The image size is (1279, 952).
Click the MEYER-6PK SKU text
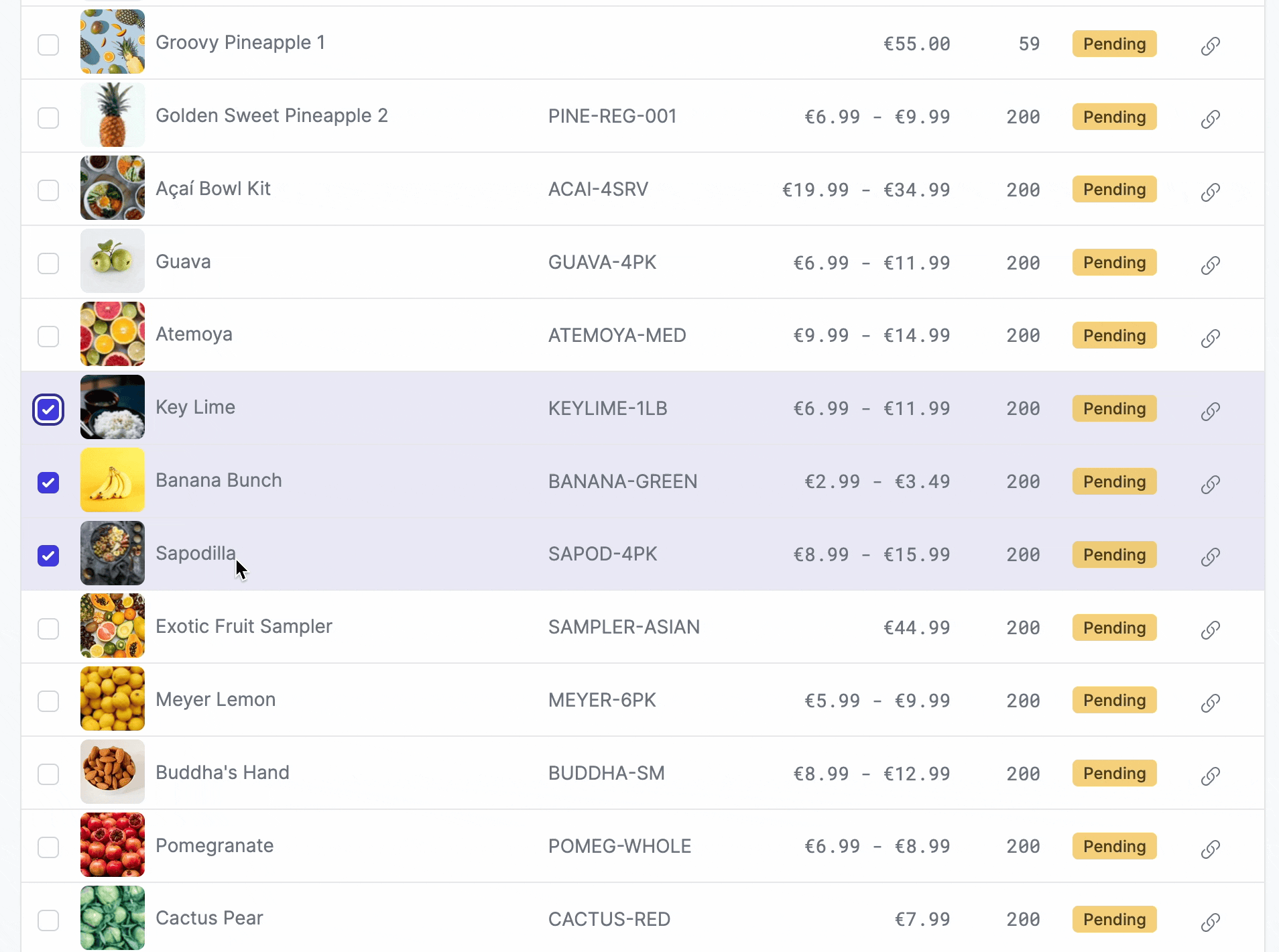(x=602, y=701)
